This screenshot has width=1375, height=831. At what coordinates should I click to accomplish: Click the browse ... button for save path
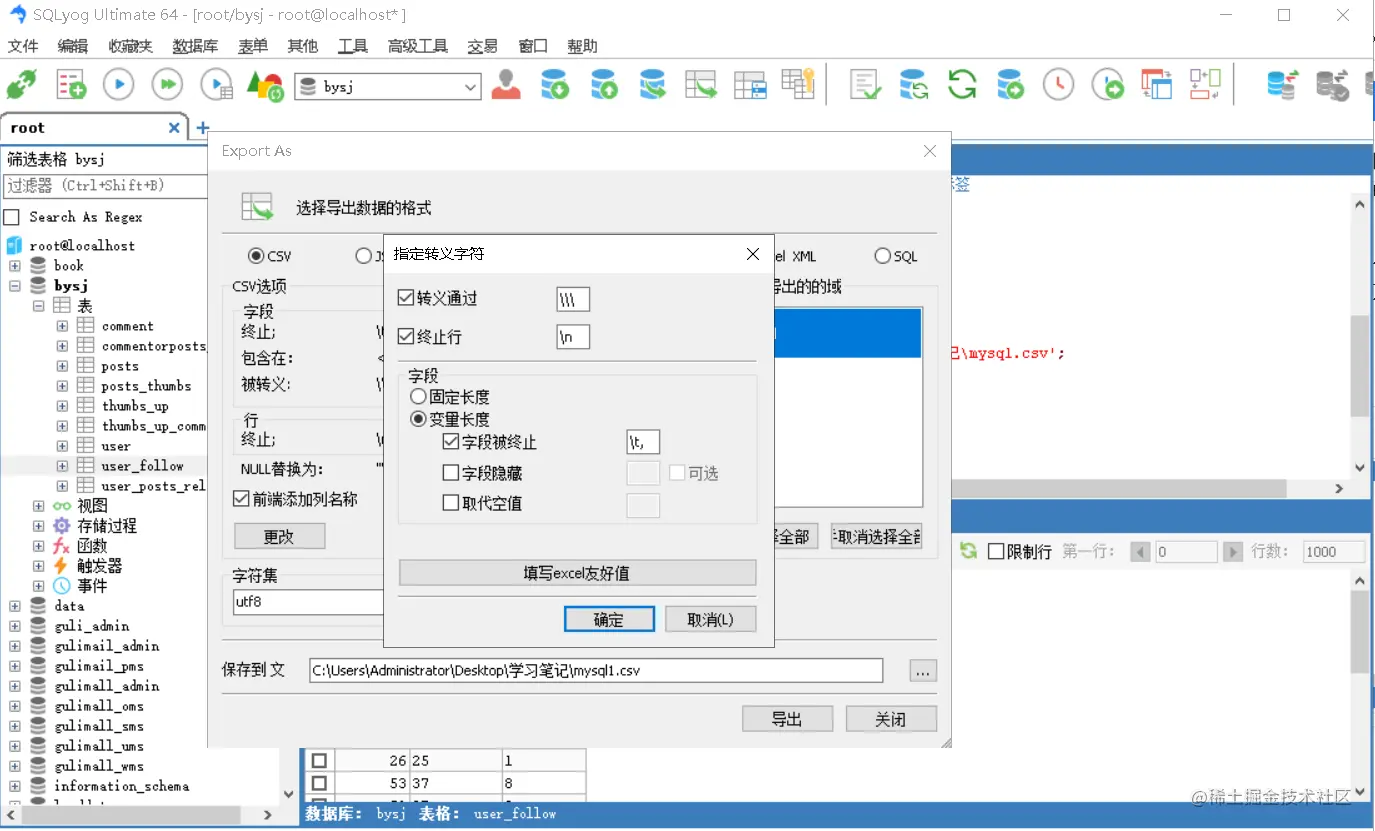(x=923, y=671)
